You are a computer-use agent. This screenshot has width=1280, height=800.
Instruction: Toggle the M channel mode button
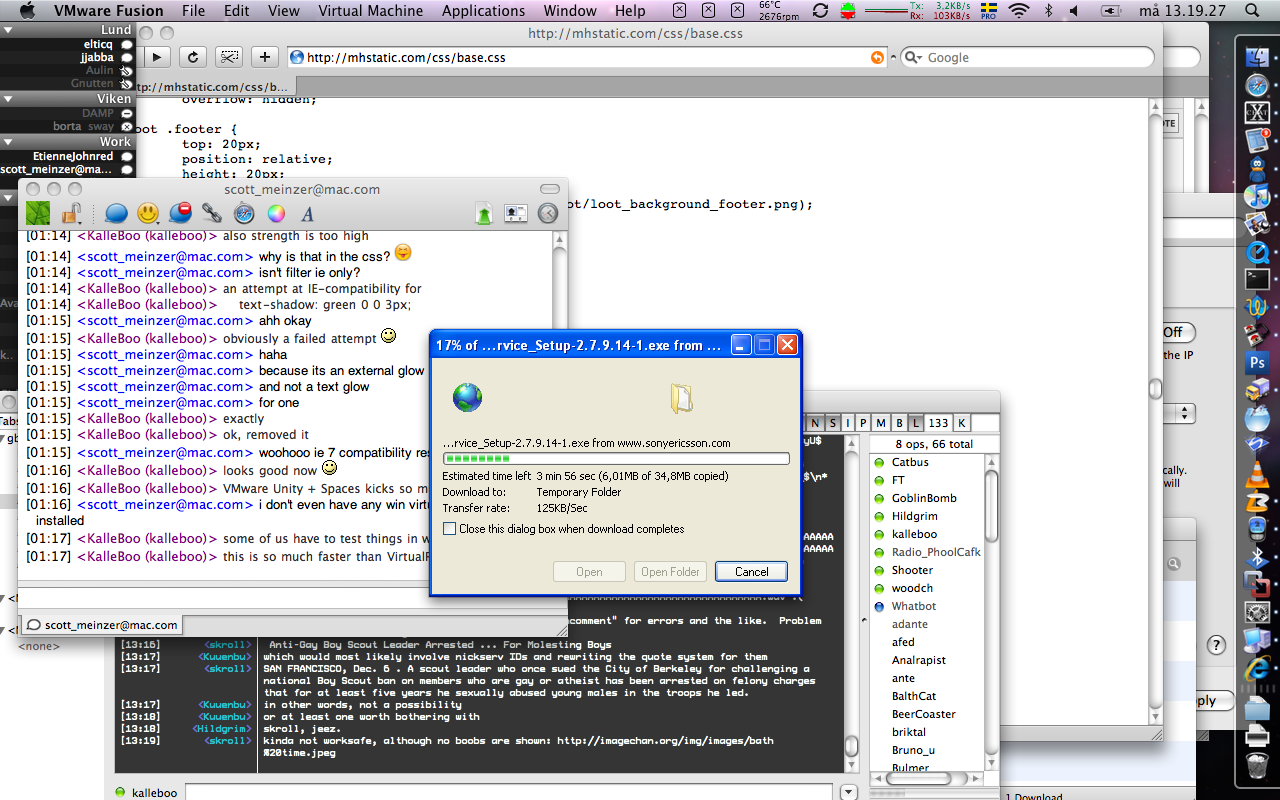[882, 423]
